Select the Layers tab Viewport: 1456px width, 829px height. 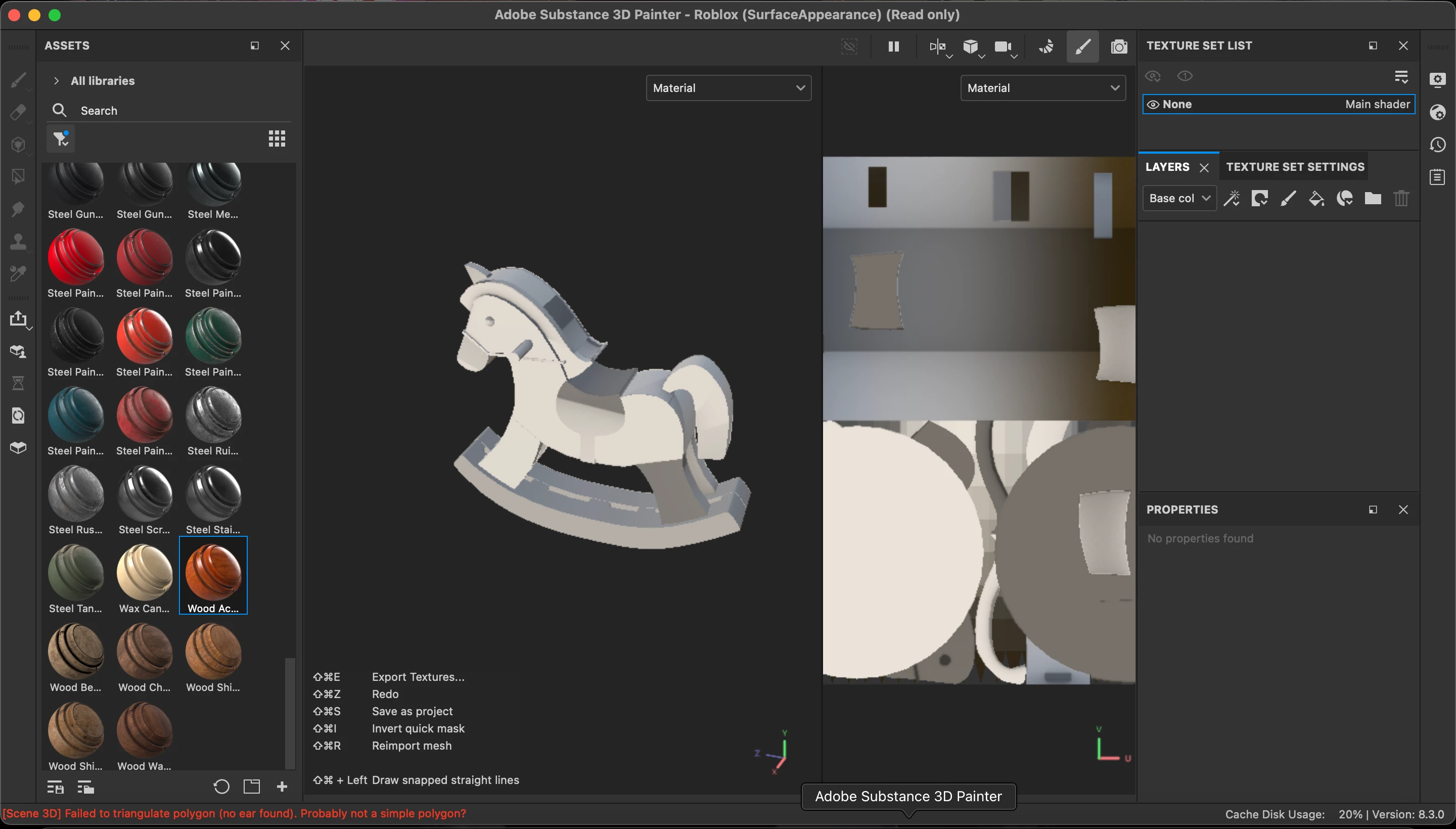[1167, 167]
